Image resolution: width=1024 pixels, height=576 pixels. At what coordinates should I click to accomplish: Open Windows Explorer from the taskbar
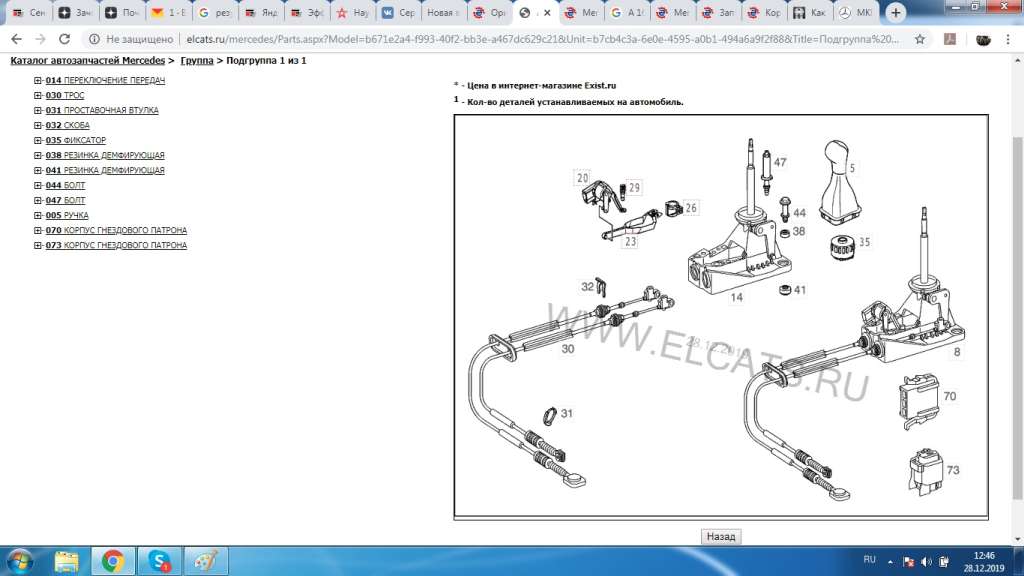pyautogui.click(x=66, y=561)
